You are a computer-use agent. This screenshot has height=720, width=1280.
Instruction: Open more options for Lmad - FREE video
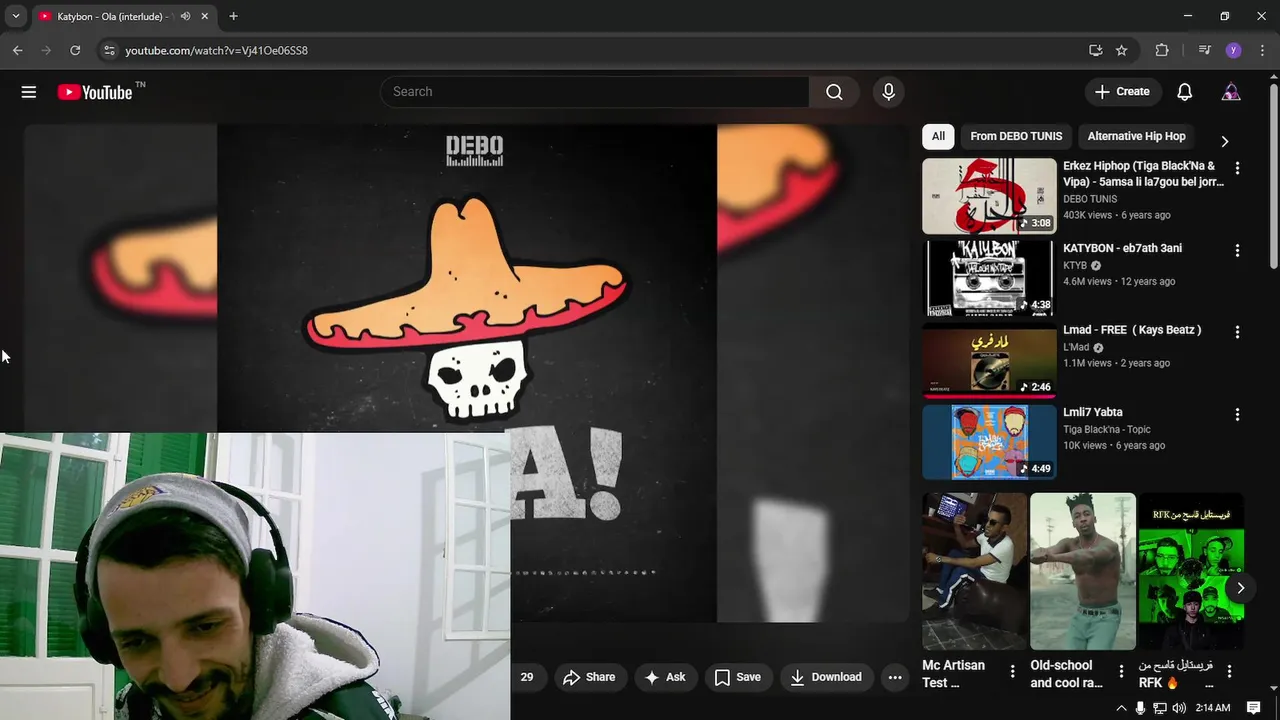(x=1237, y=332)
